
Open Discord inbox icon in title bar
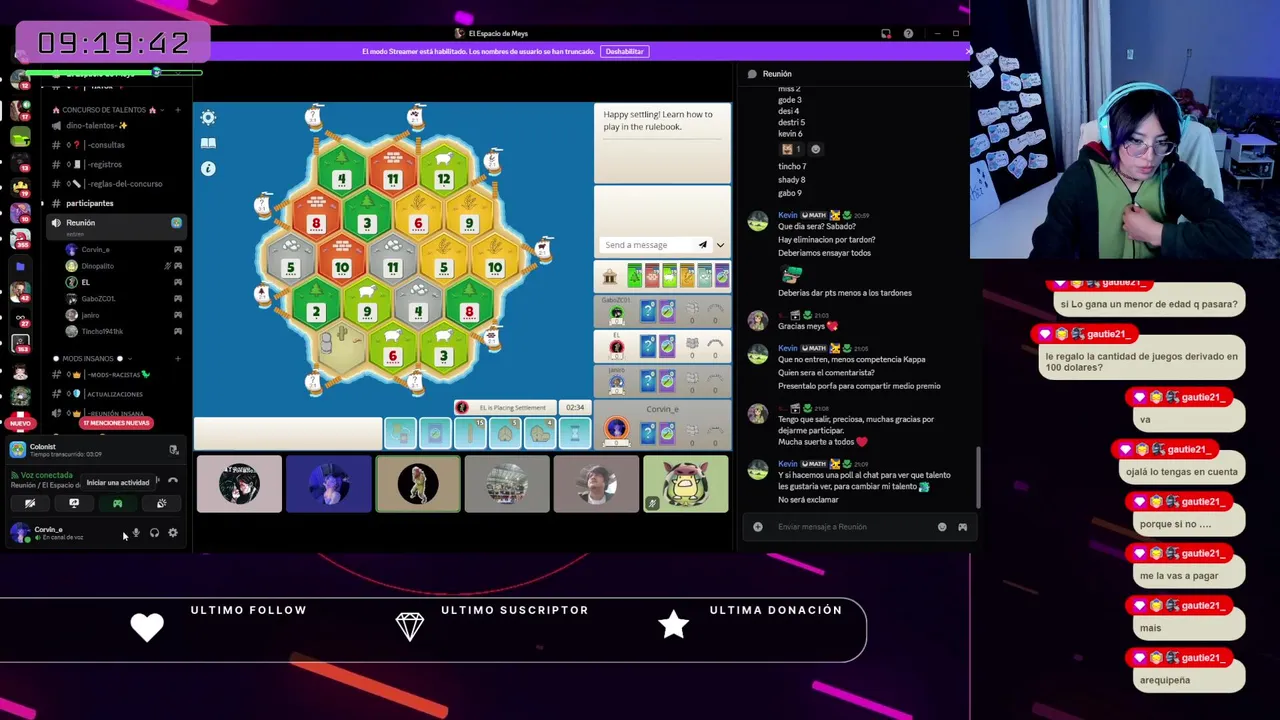885,34
